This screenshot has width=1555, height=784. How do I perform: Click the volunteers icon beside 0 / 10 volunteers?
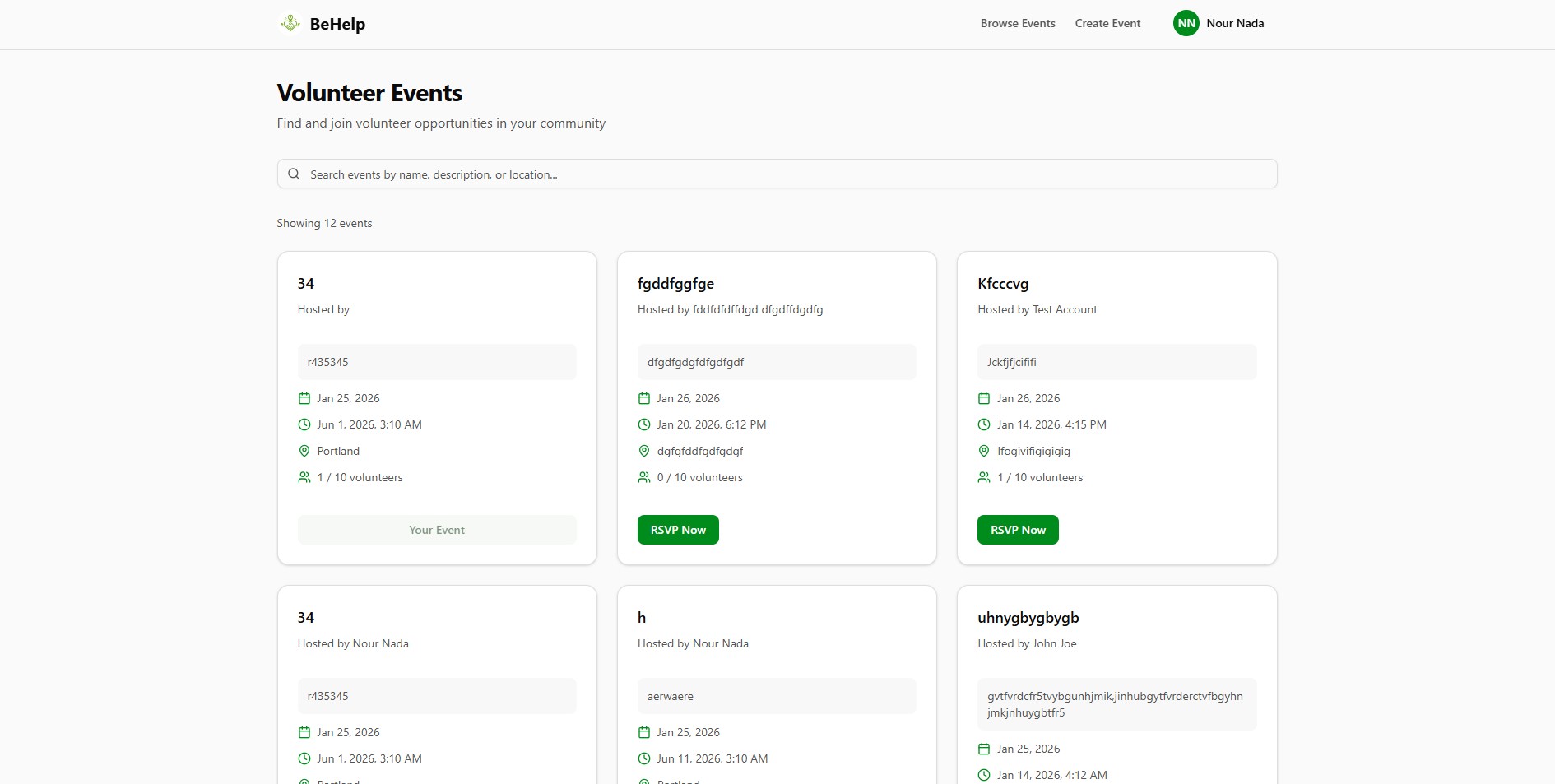(x=644, y=477)
